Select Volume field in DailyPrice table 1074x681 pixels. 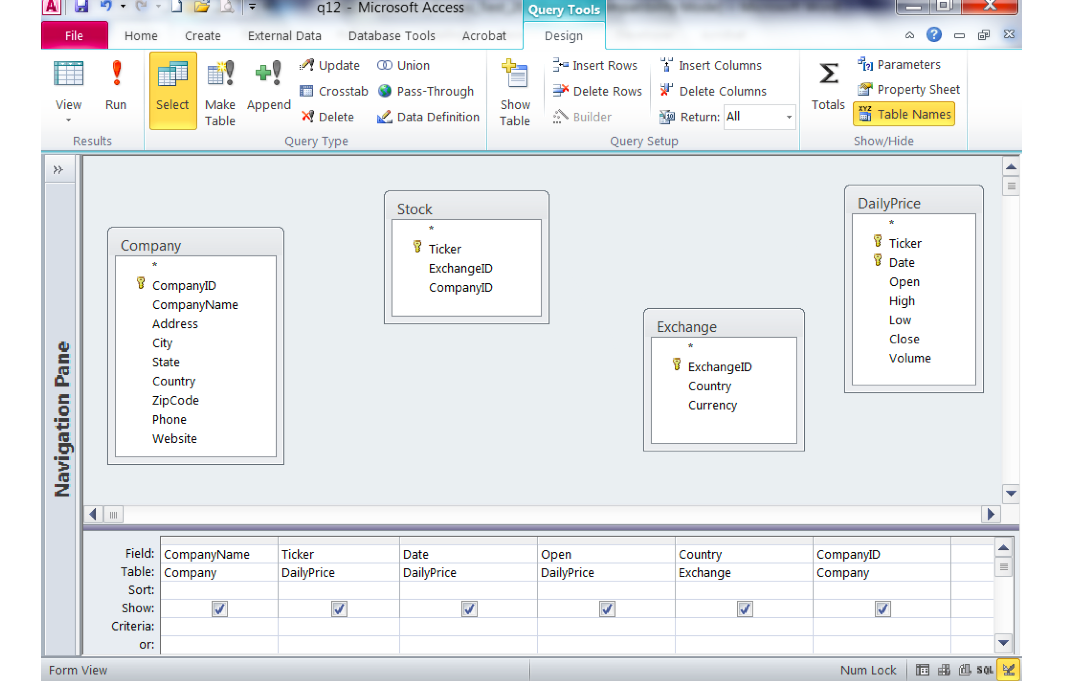pos(910,358)
